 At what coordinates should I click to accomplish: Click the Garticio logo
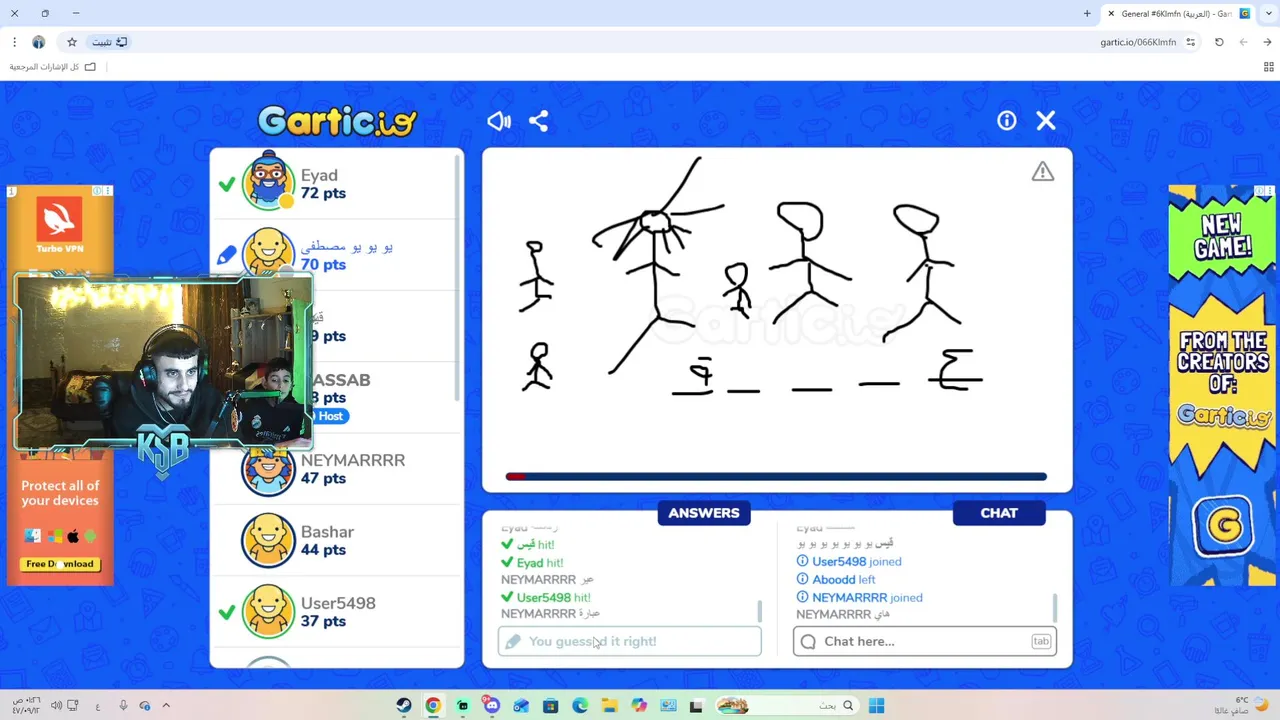[x=337, y=121]
